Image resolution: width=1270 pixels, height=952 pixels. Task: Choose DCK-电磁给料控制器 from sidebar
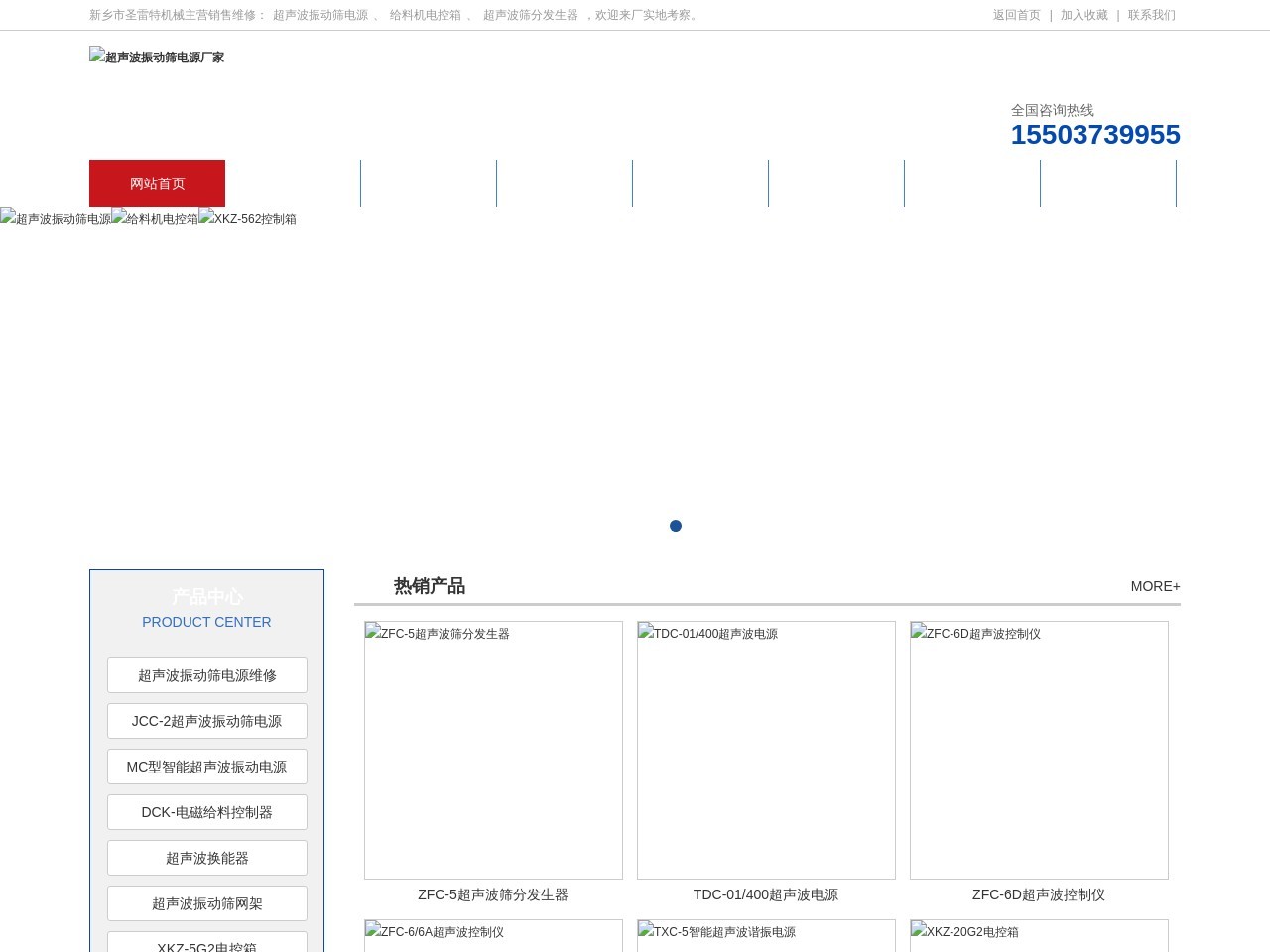pos(206,812)
